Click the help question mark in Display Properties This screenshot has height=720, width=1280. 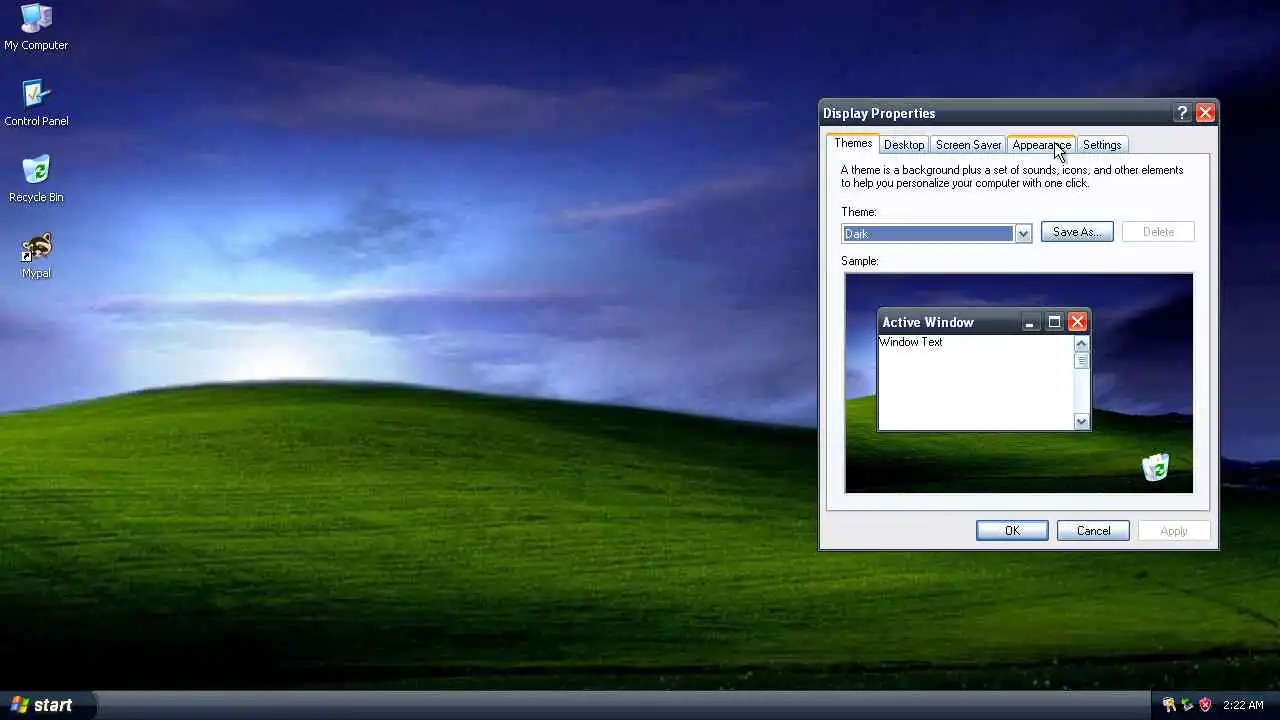click(x=1182, y=113)
